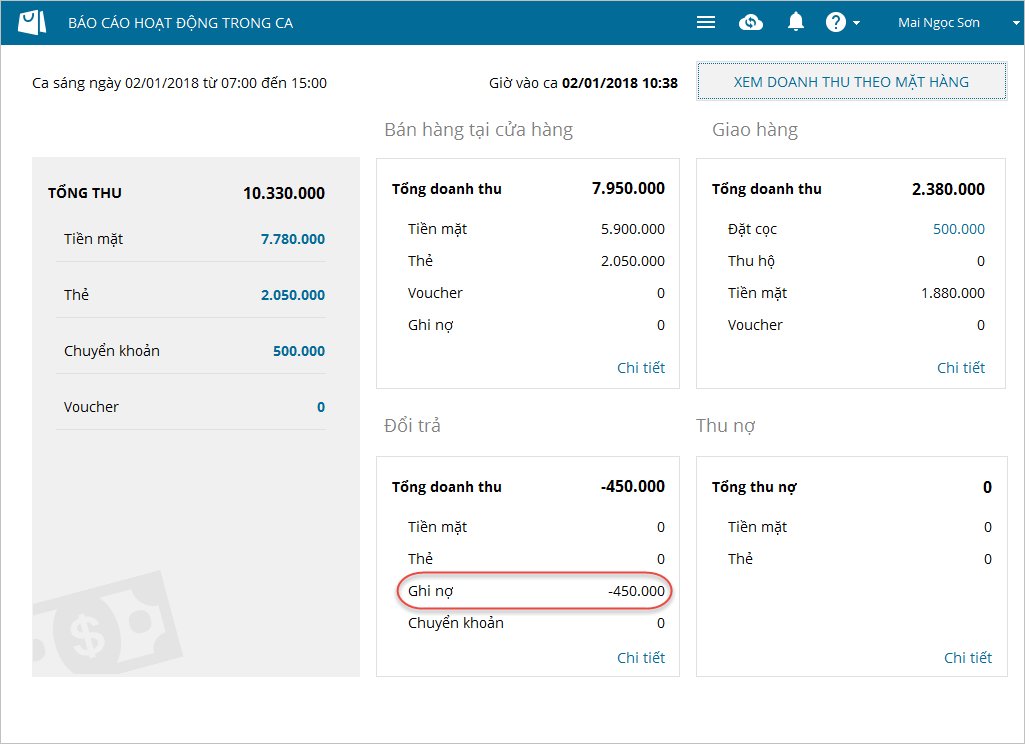Viewport: 1025px width, 744px height.
Task: Open the notifications bell
Action: pos(796,22)
